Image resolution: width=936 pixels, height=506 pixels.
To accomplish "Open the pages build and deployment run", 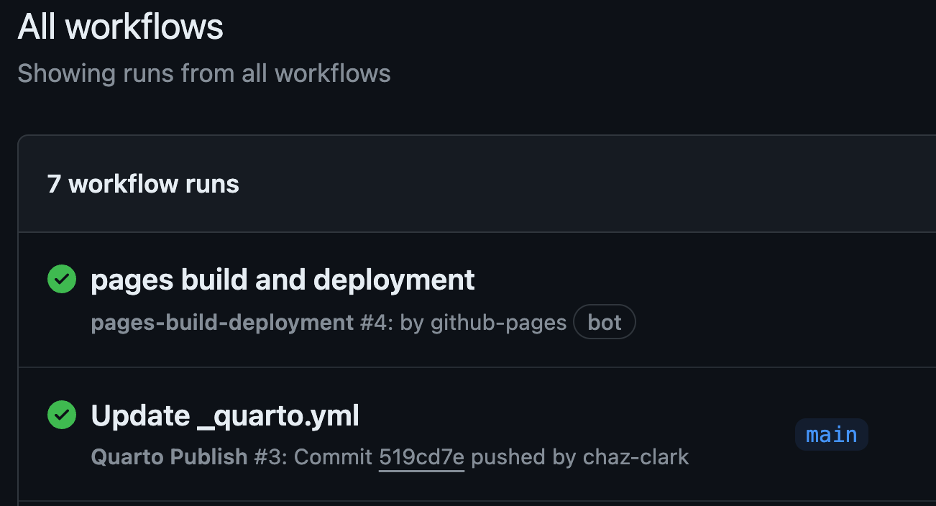I will (x=282, y=280).
